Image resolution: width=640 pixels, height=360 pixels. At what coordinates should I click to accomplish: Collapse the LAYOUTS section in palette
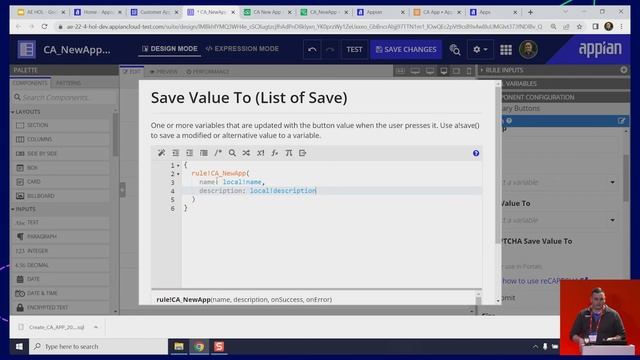click(13, 112)
